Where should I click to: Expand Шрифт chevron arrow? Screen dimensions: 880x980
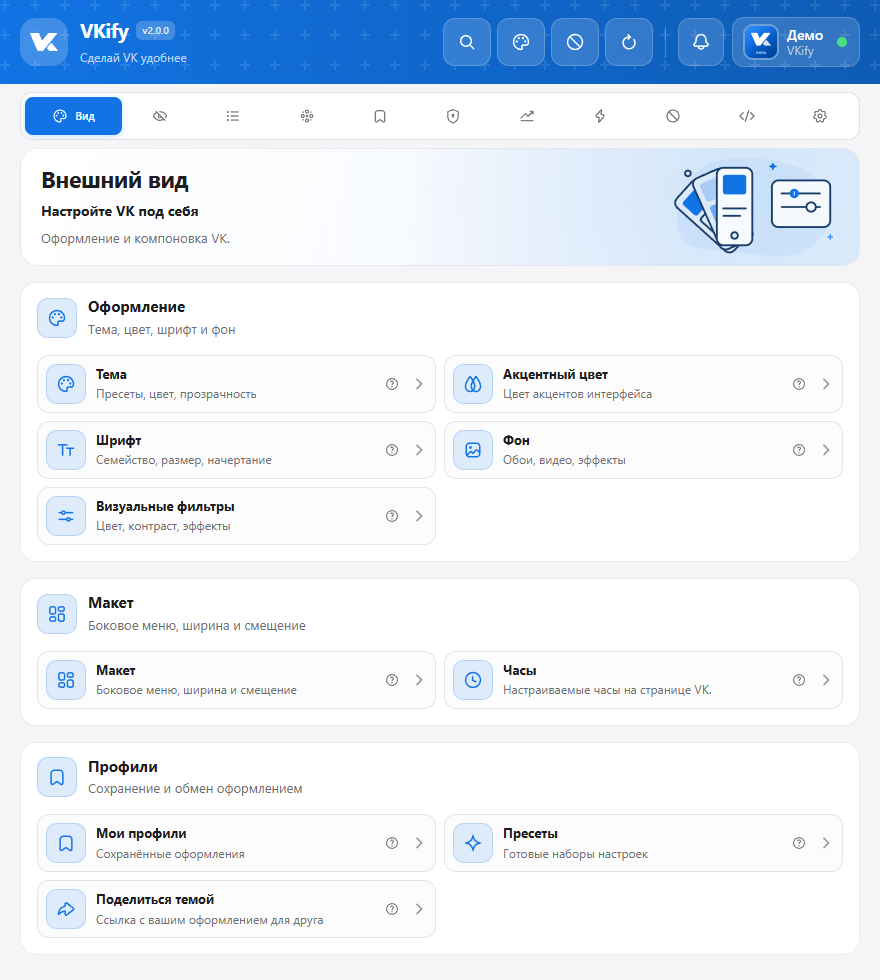click(419, 450)
